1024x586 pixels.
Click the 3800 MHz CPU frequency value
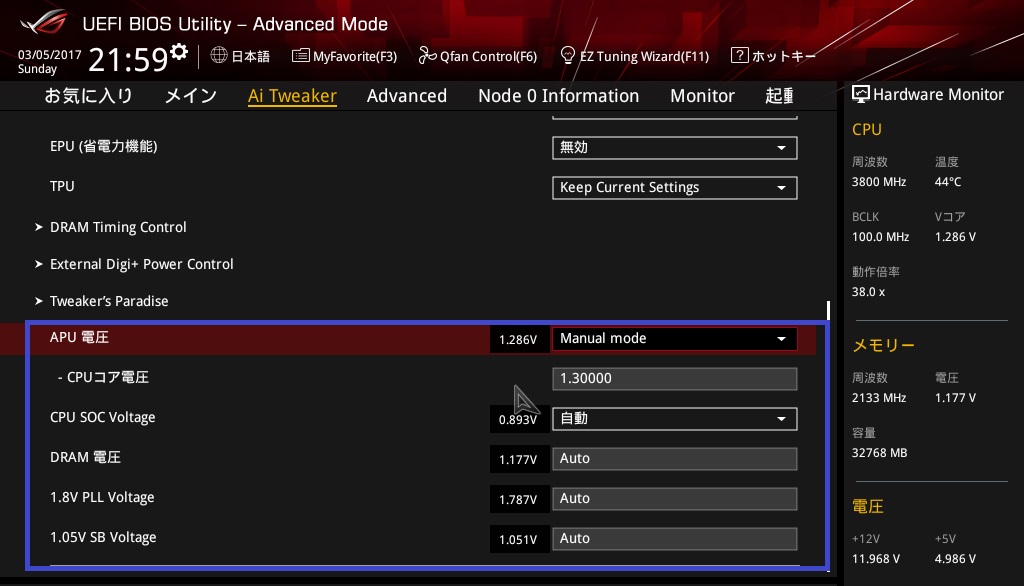point(879,182)
